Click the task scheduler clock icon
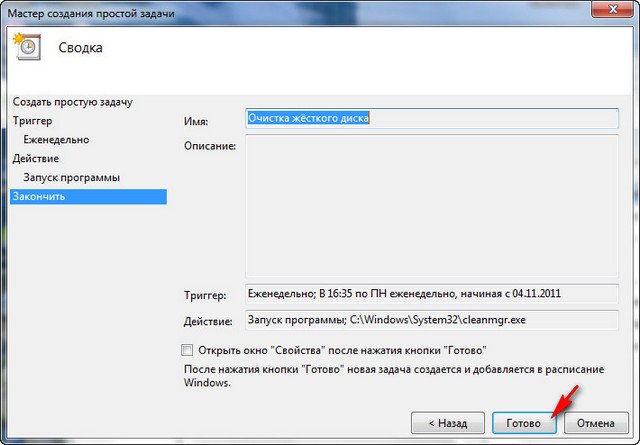 [x=27, y=47]
